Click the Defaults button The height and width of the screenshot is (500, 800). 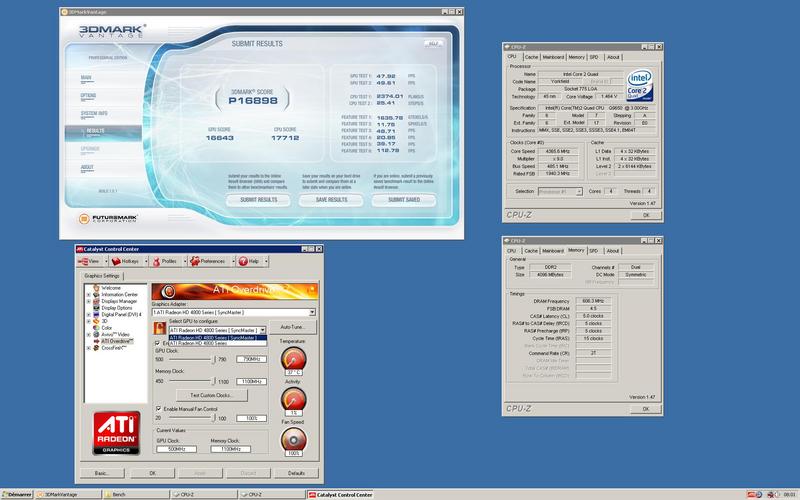pos(296,473)
